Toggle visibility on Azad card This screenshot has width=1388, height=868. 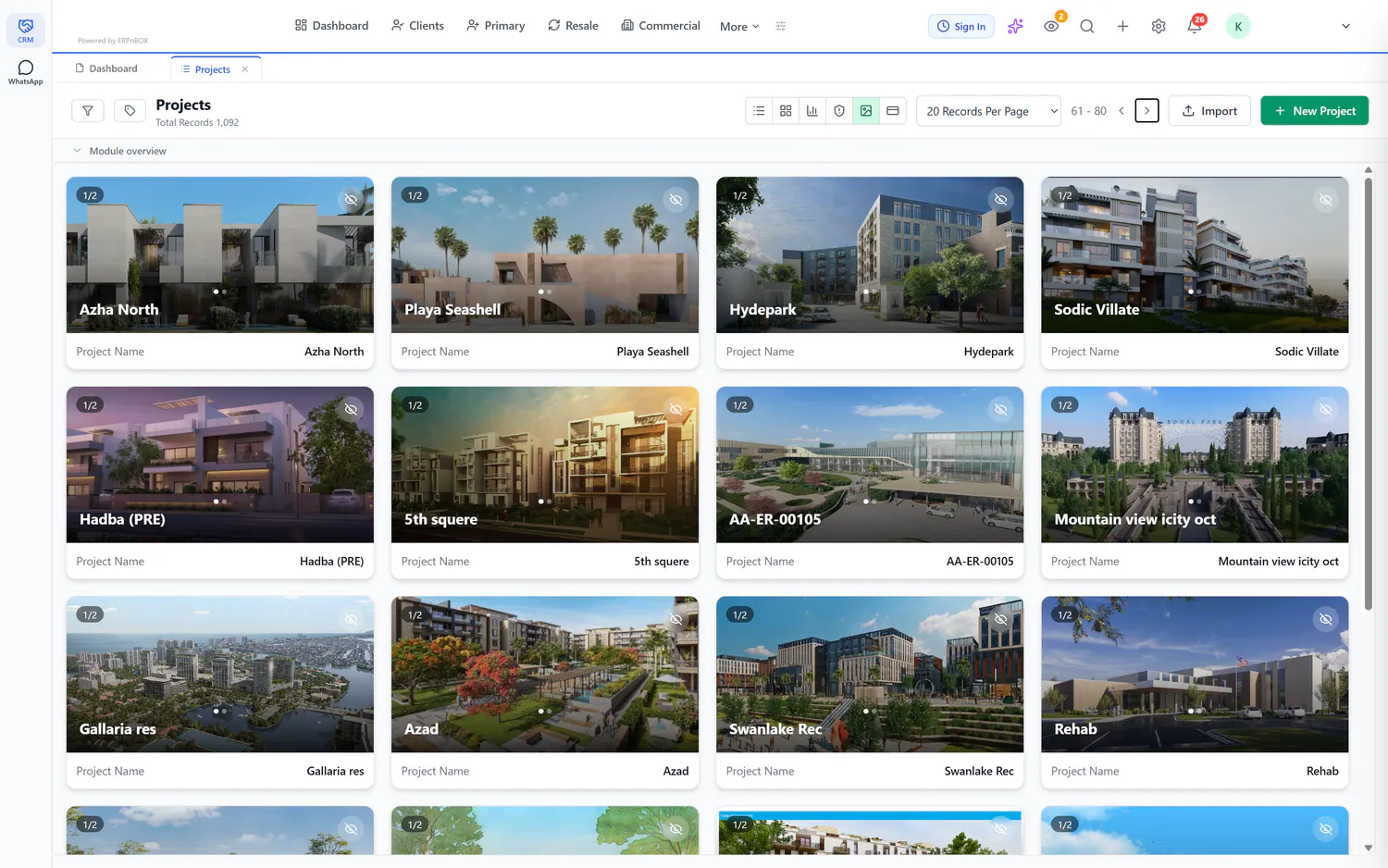click(x=676, y=619)
